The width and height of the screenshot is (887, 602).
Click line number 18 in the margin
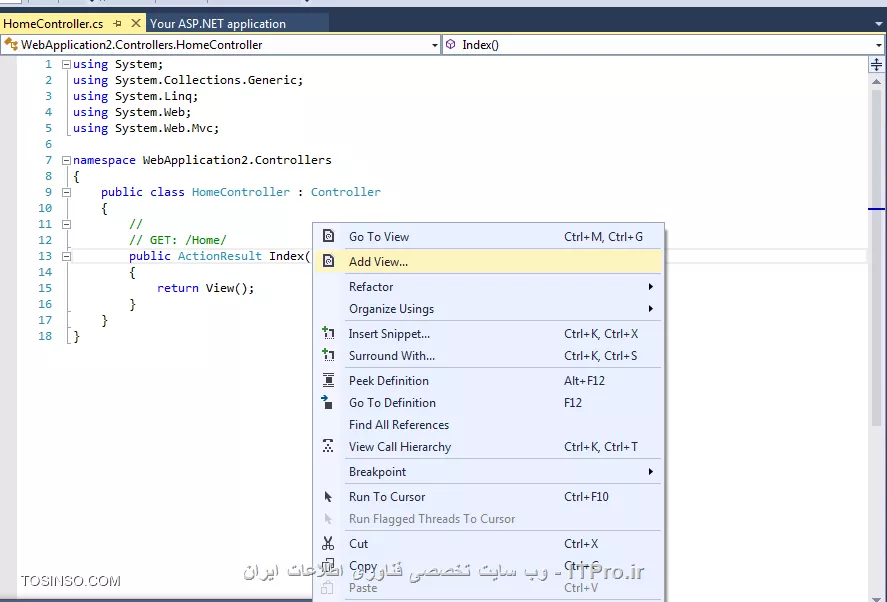coord(45,336)
